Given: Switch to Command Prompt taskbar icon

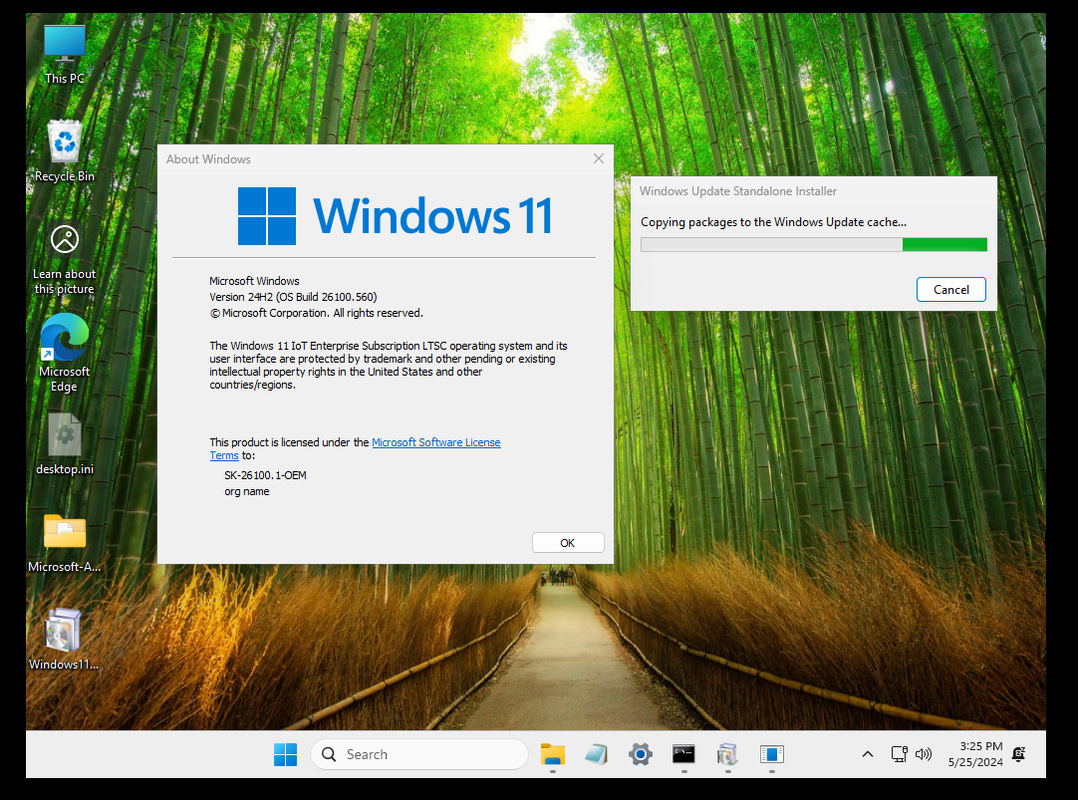Looking at the screenshot, I should pos(683,755).
